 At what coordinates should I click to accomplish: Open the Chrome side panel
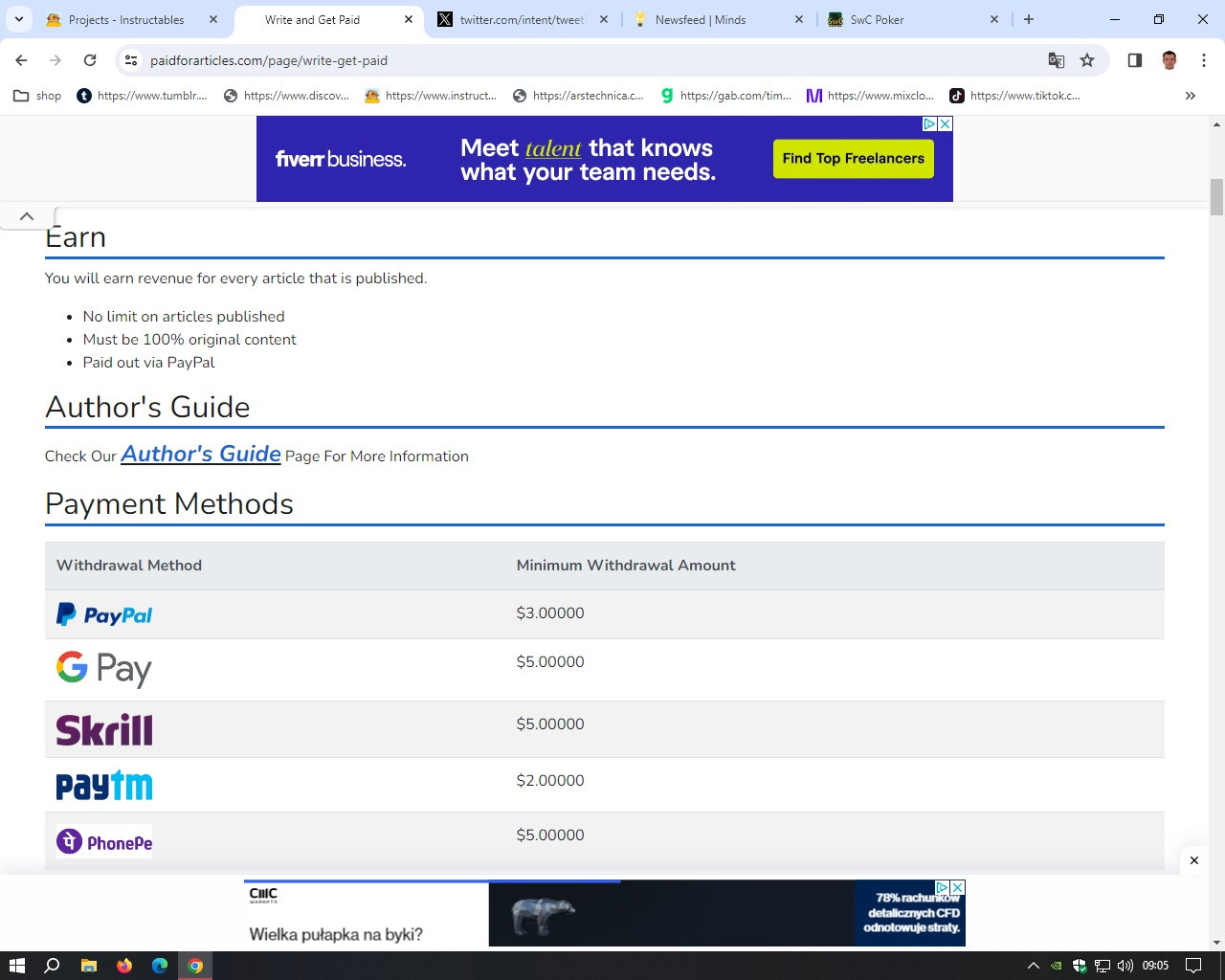pyautogui.click(x=1135, y=60)
